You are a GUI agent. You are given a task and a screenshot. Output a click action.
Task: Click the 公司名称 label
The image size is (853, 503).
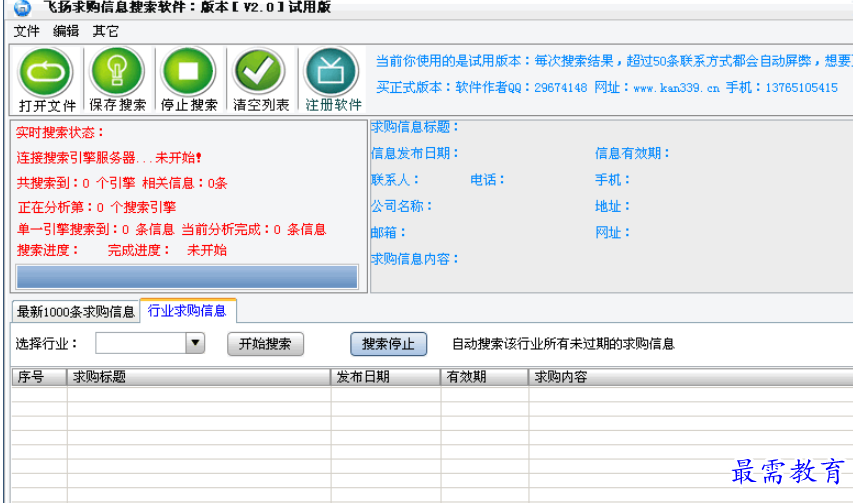pyautogui.click(x=401, y=206)
